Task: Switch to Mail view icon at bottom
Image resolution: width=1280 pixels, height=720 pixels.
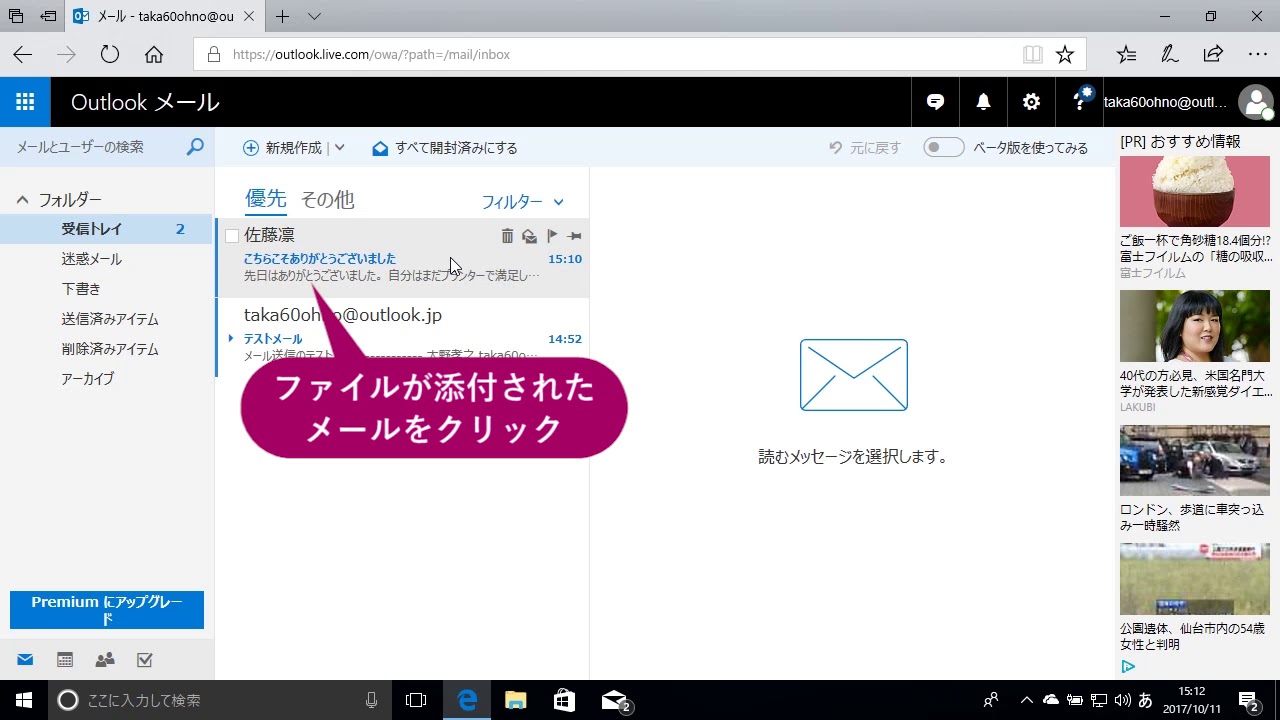Action: (25, 660)
